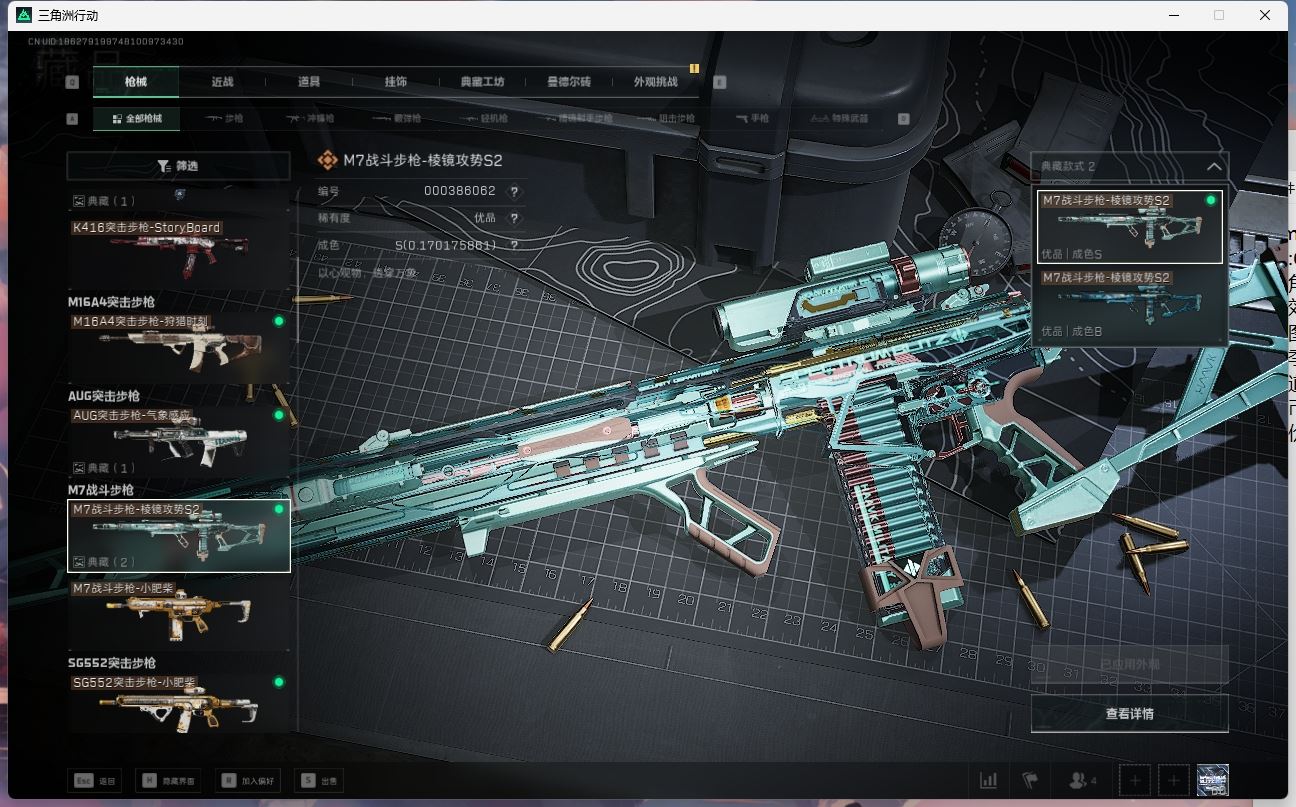This screenshot has height=807, width=1296.
Task: Click the help icon next to 编号
Action: click(x=515, y=191)
